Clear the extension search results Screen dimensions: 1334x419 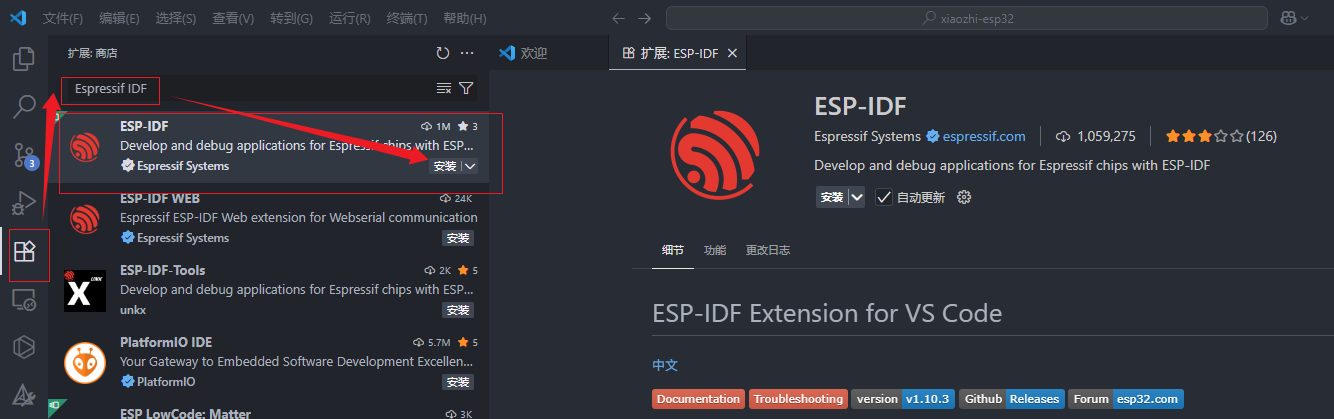444,88
